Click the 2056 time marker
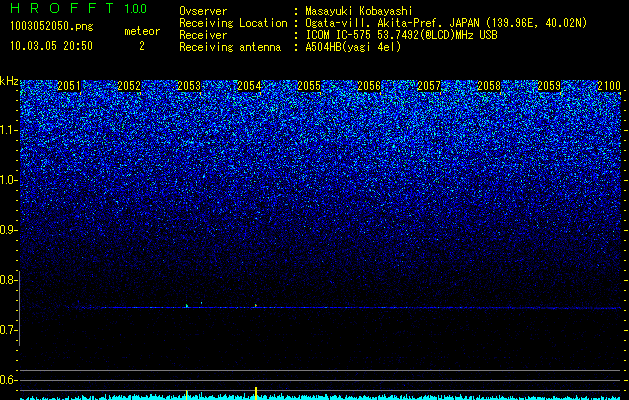 pos(369,86)
